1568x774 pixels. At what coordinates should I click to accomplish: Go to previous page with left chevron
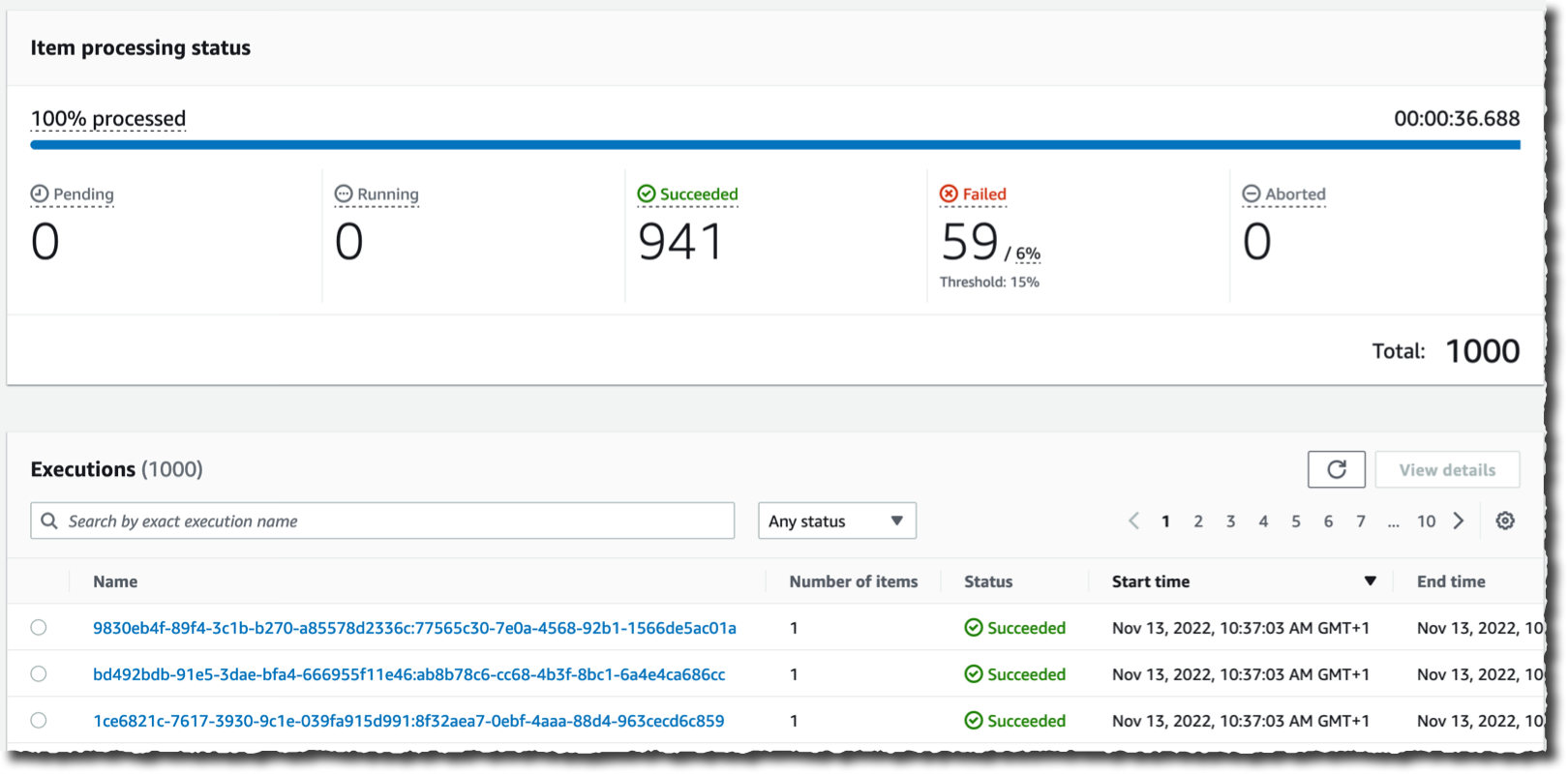coord(1133,521)
